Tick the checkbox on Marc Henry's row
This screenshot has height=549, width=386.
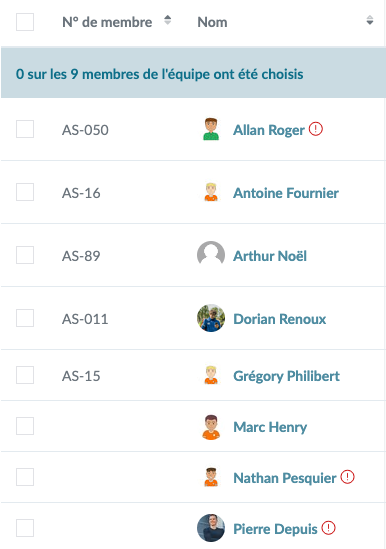point(25,426)
